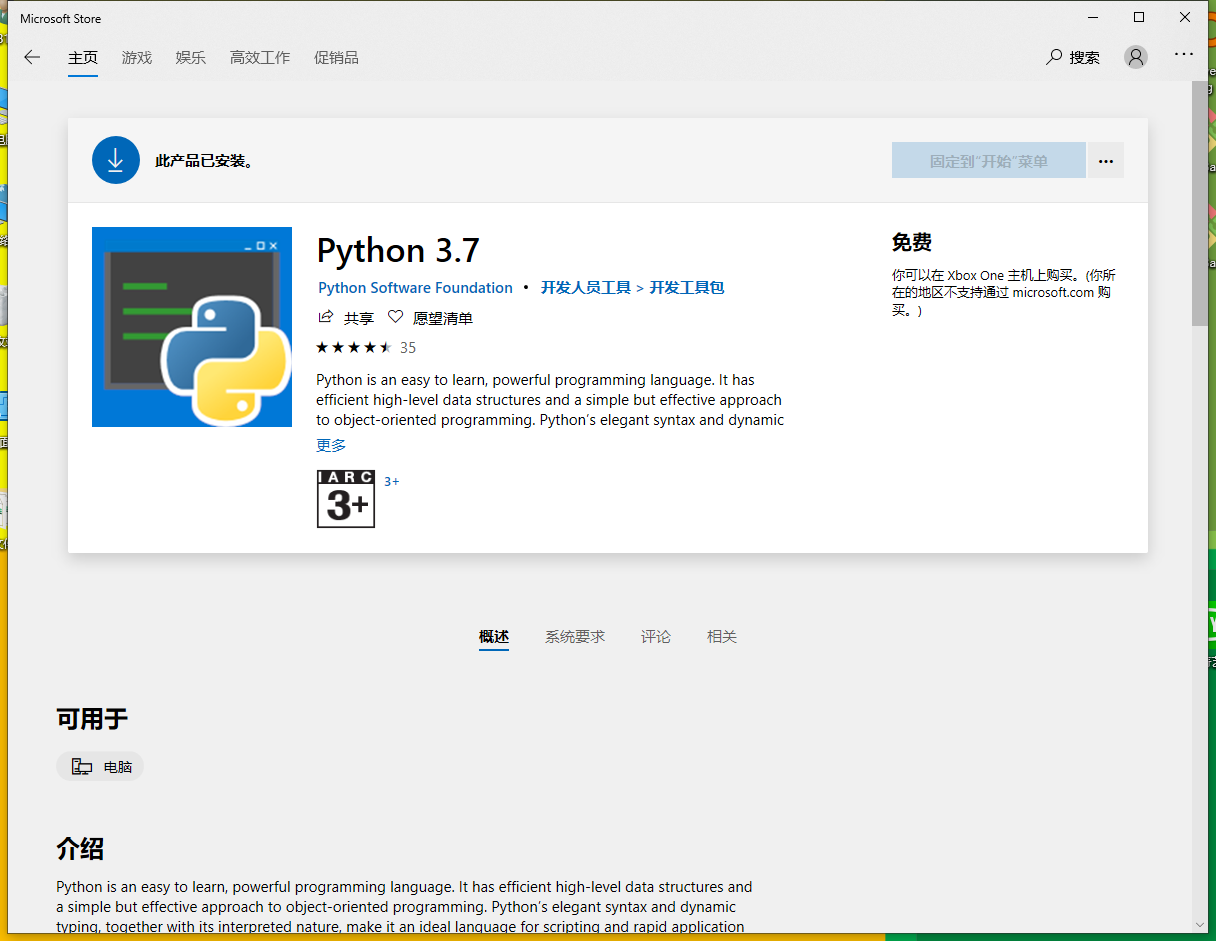Go back with the arrow icon
The height and width of the screenshot is (941, 1216).
click(32, 57)
